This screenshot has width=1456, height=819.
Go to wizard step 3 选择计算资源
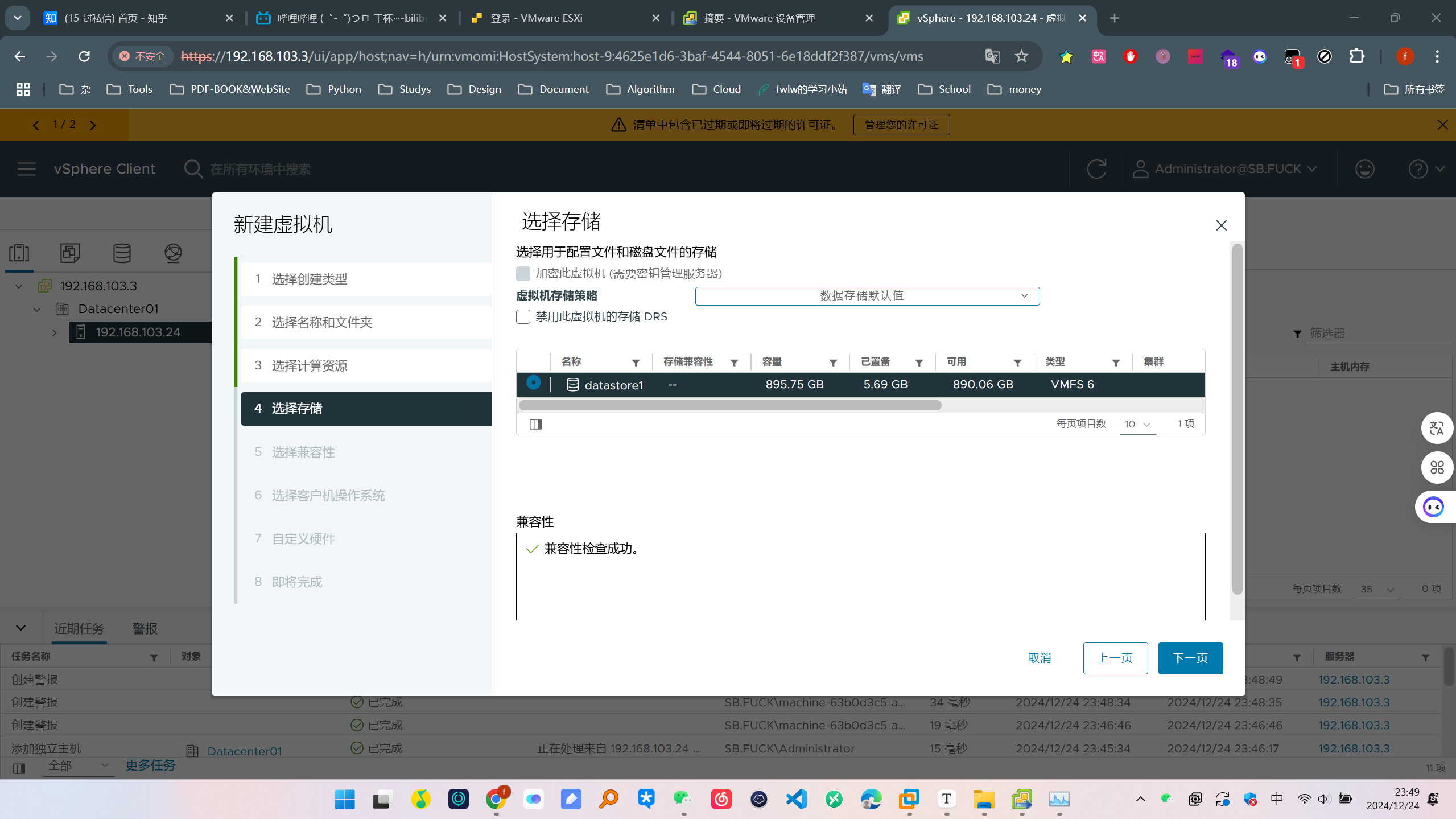pyautogui.click(x=366, y=365)
